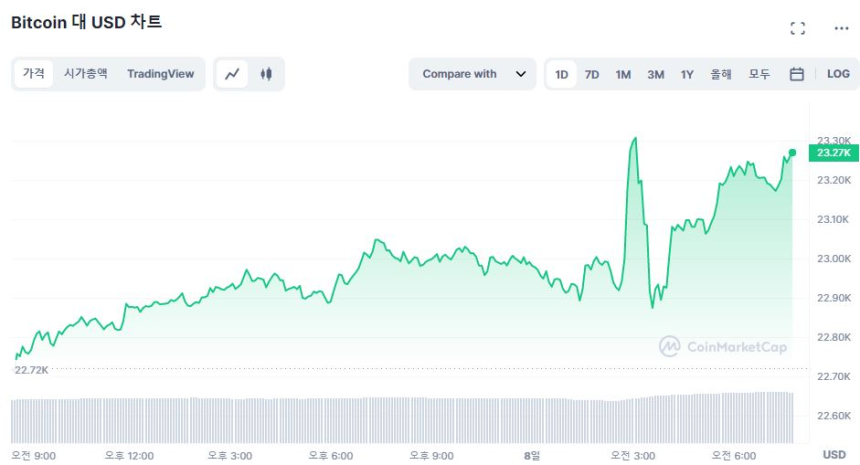This screenshot has height=465, width=860.
Task: Enter fullscreen chart mode
Action: click(x=797, y=28)
